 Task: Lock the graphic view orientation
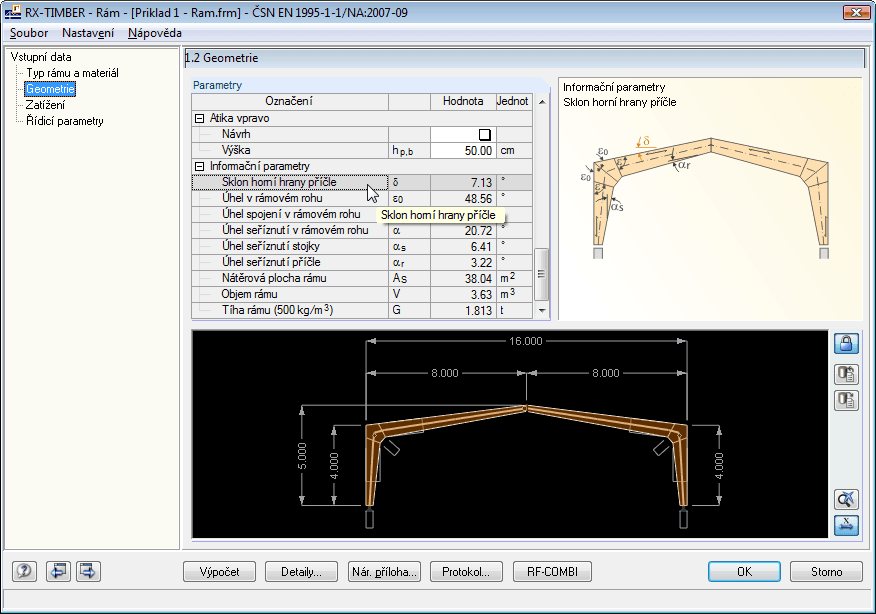845,344
